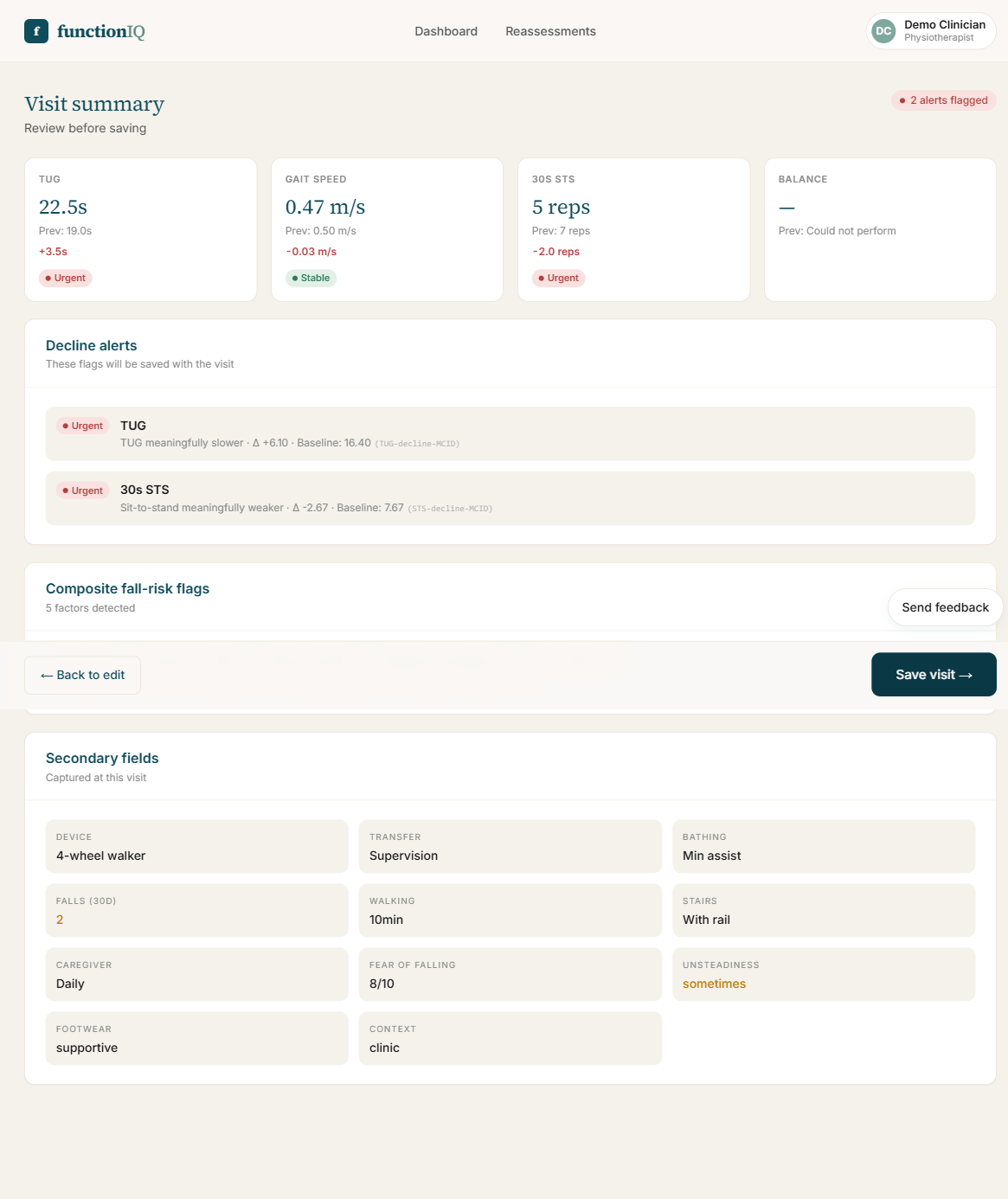Click the '-0.03 m/s' gait change text
The height and width of the screenshot is (1199, 1008).
[311, 252]
